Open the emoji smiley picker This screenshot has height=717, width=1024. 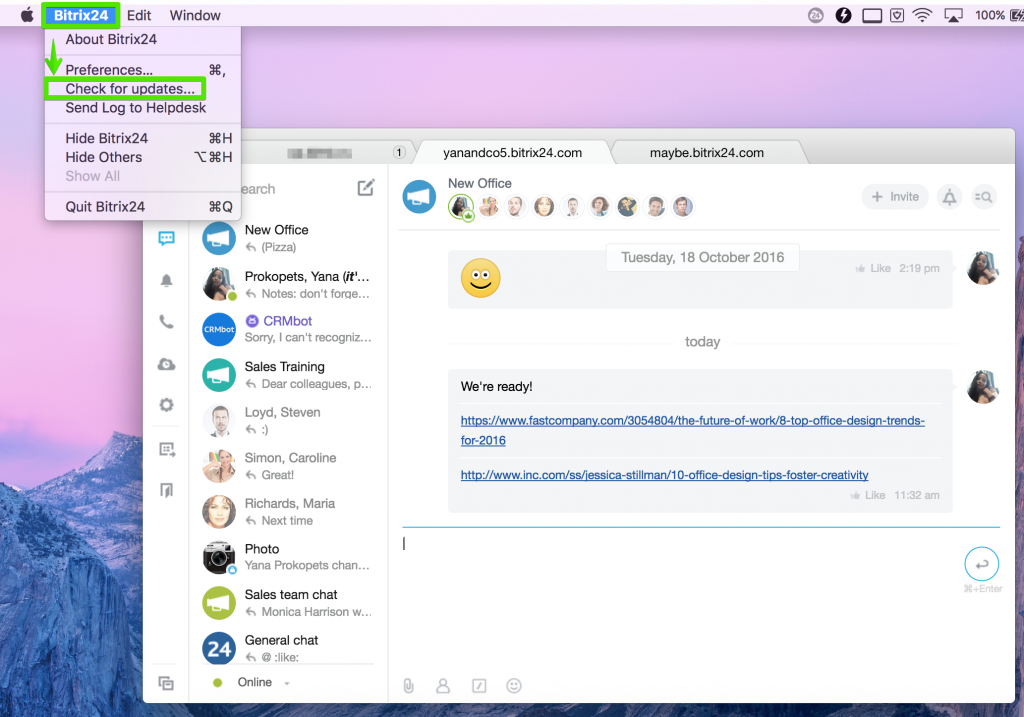click(x=514, y=686)
